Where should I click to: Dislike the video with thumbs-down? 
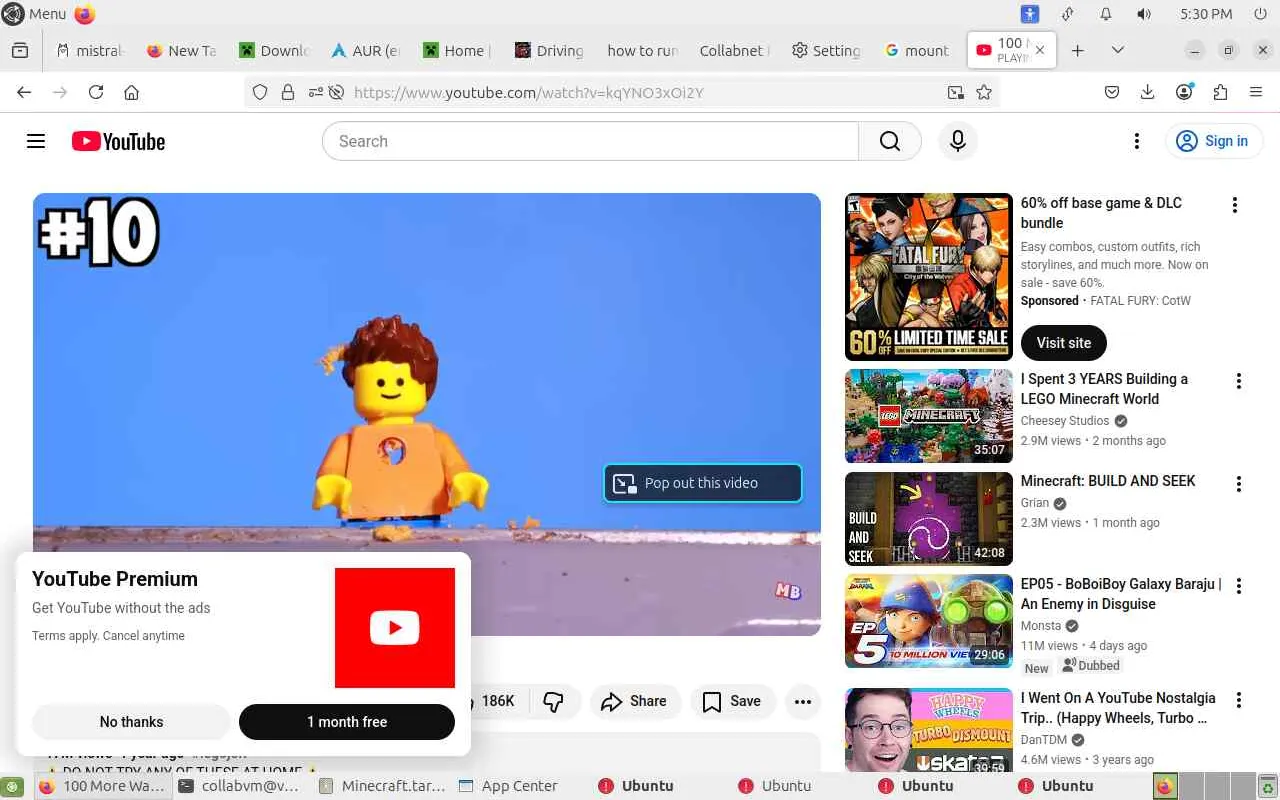[553, 701]
